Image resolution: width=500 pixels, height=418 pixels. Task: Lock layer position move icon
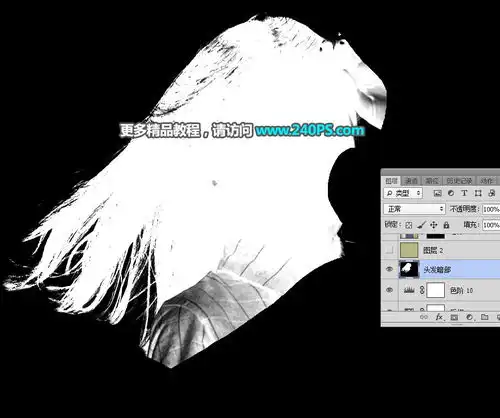[x=434, y=225]
